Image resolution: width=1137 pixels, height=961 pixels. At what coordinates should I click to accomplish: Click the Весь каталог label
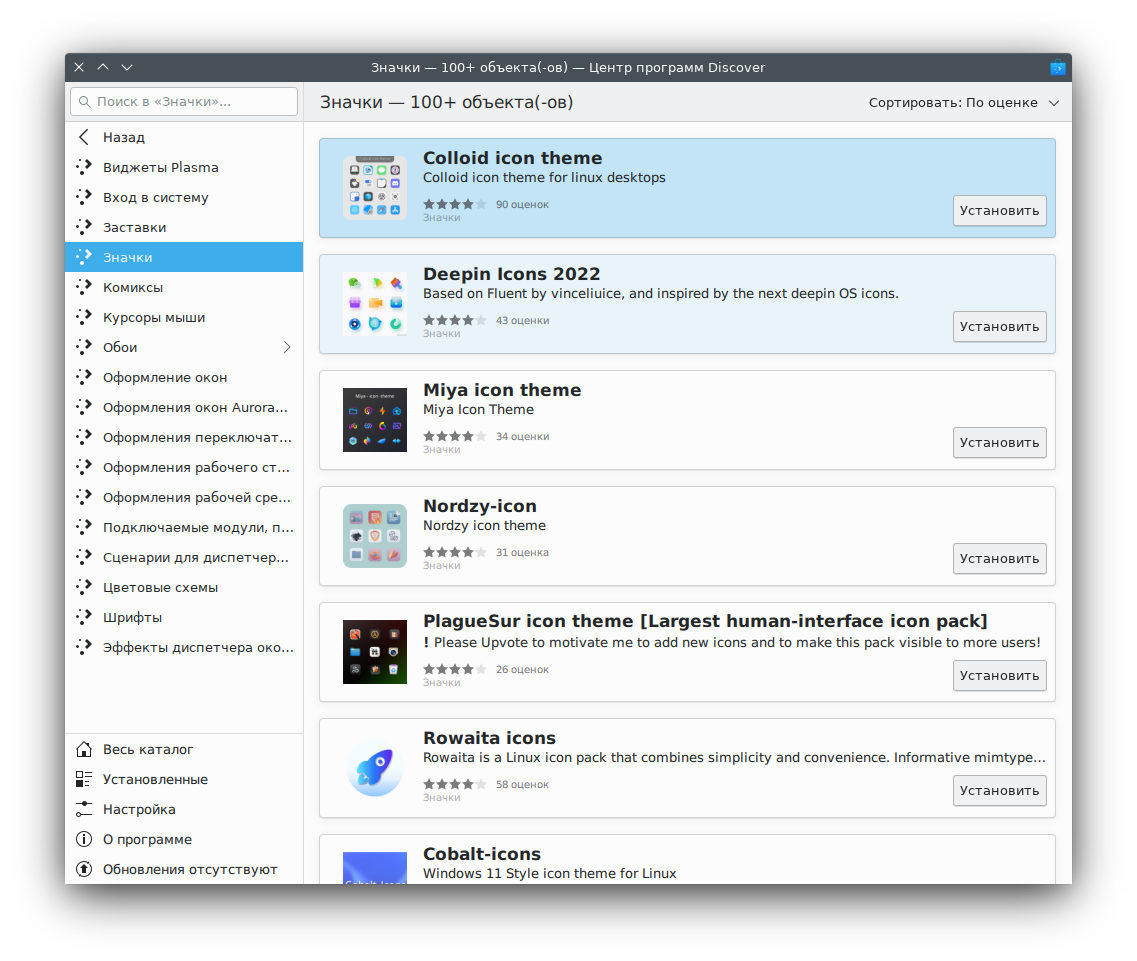pyautogui.click(x=148, y=749)
